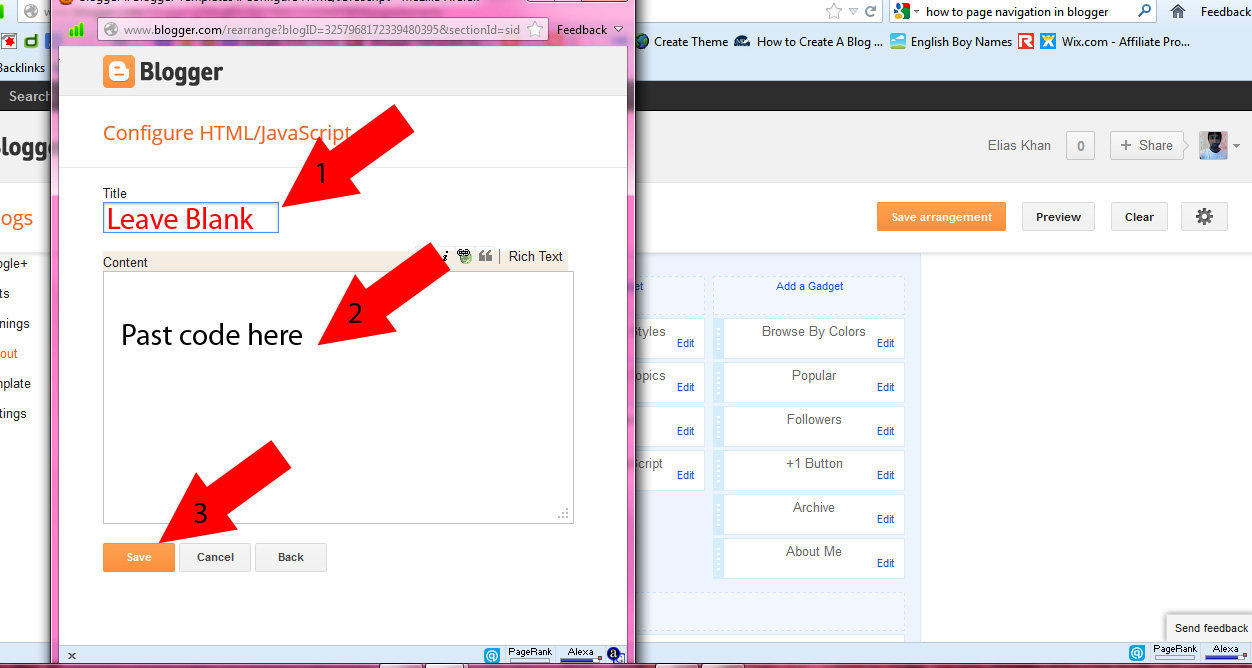Open the Wix.com Affiliate Program bookmark

[x=1115, y=42]
